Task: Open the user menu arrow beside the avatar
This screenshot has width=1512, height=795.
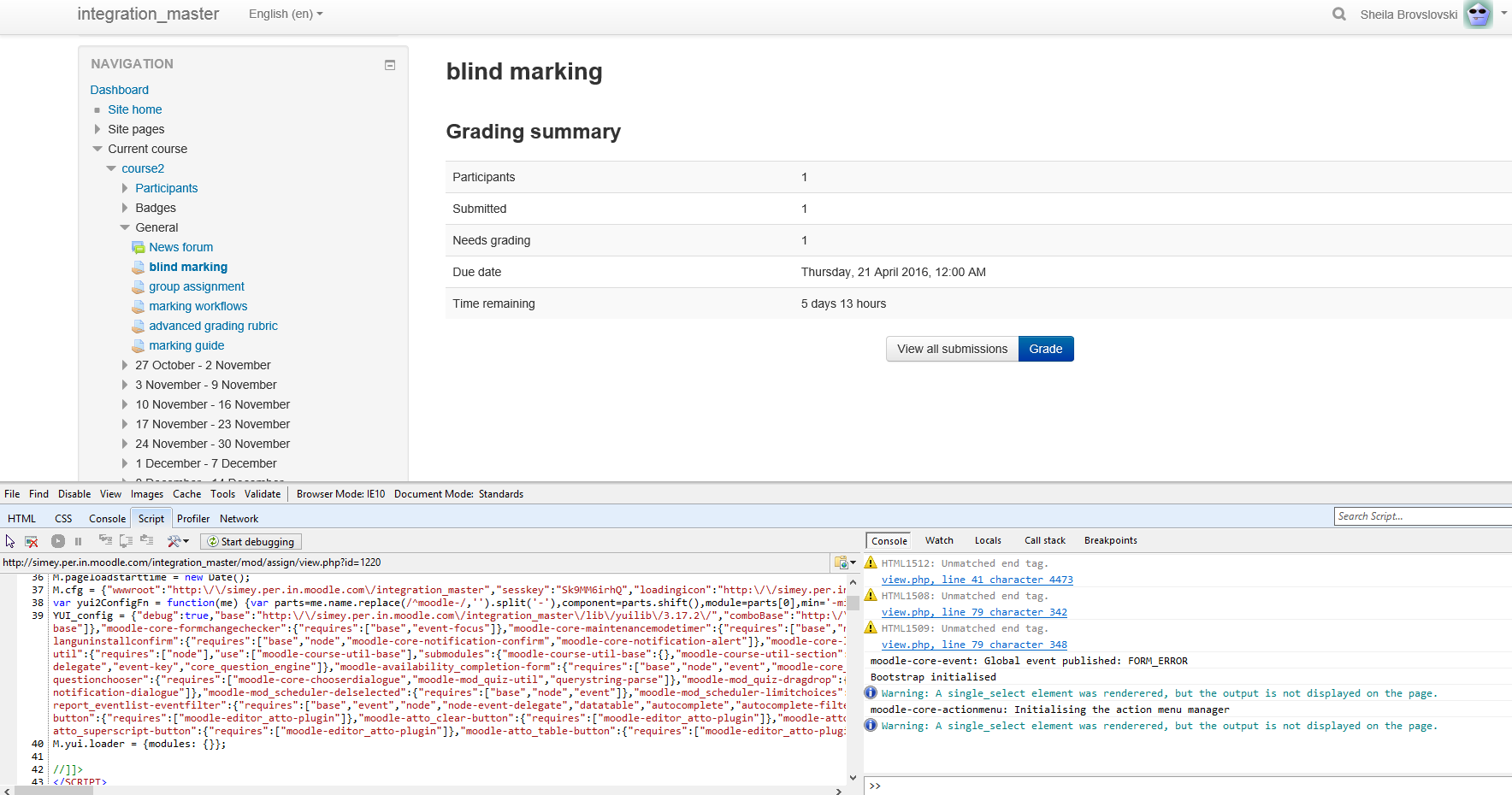Action: [1503, 13]
